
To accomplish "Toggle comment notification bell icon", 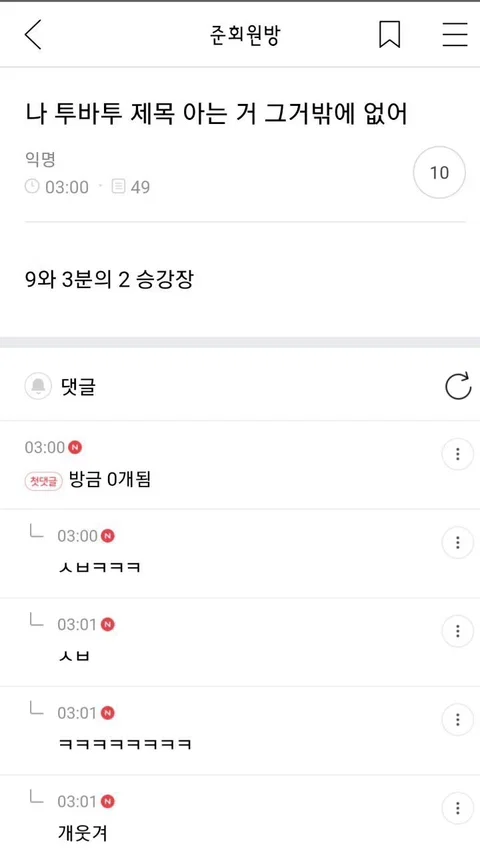I will 38,387.
